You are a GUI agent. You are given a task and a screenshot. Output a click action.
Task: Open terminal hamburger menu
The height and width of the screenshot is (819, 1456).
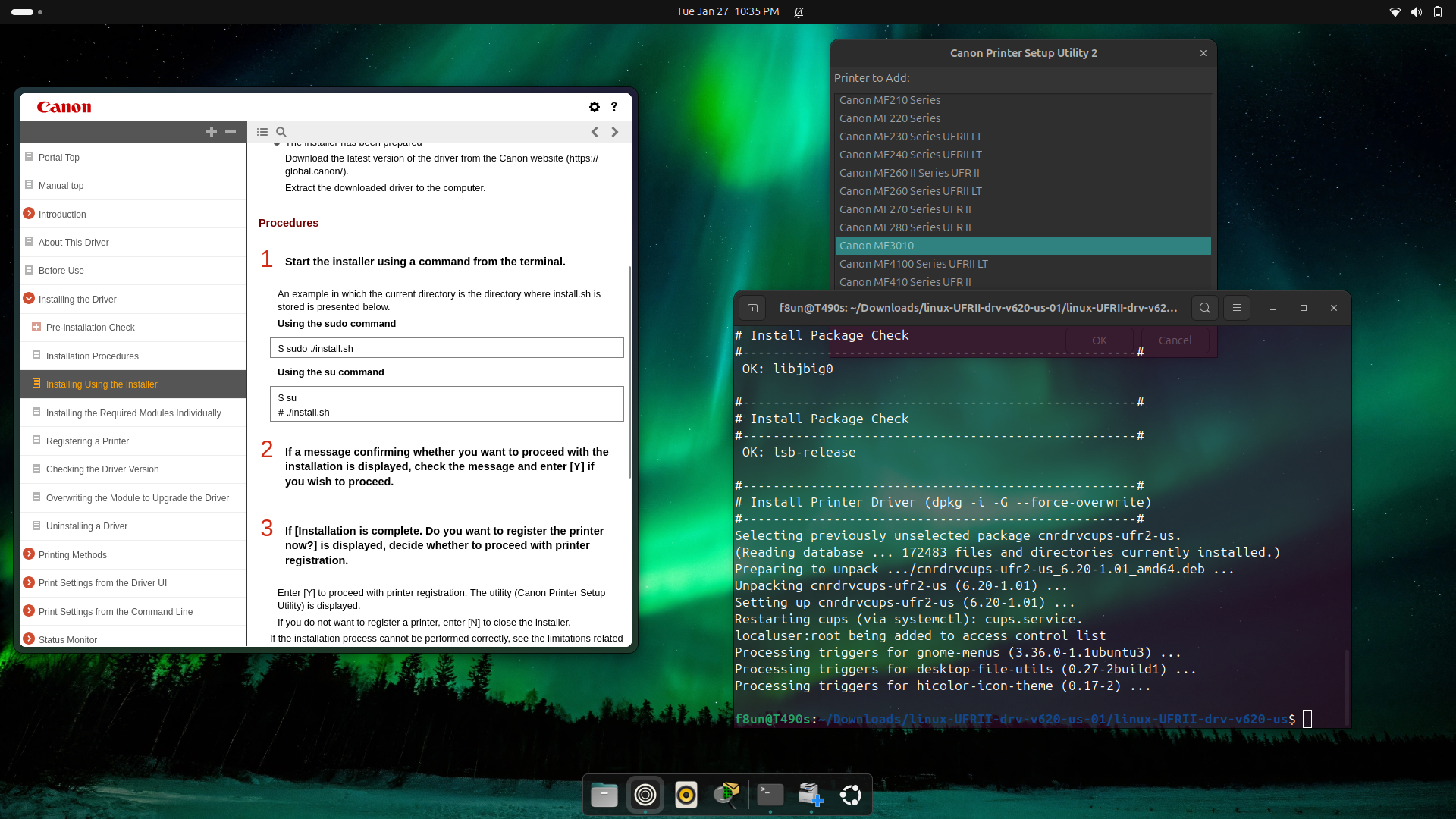1236,308
